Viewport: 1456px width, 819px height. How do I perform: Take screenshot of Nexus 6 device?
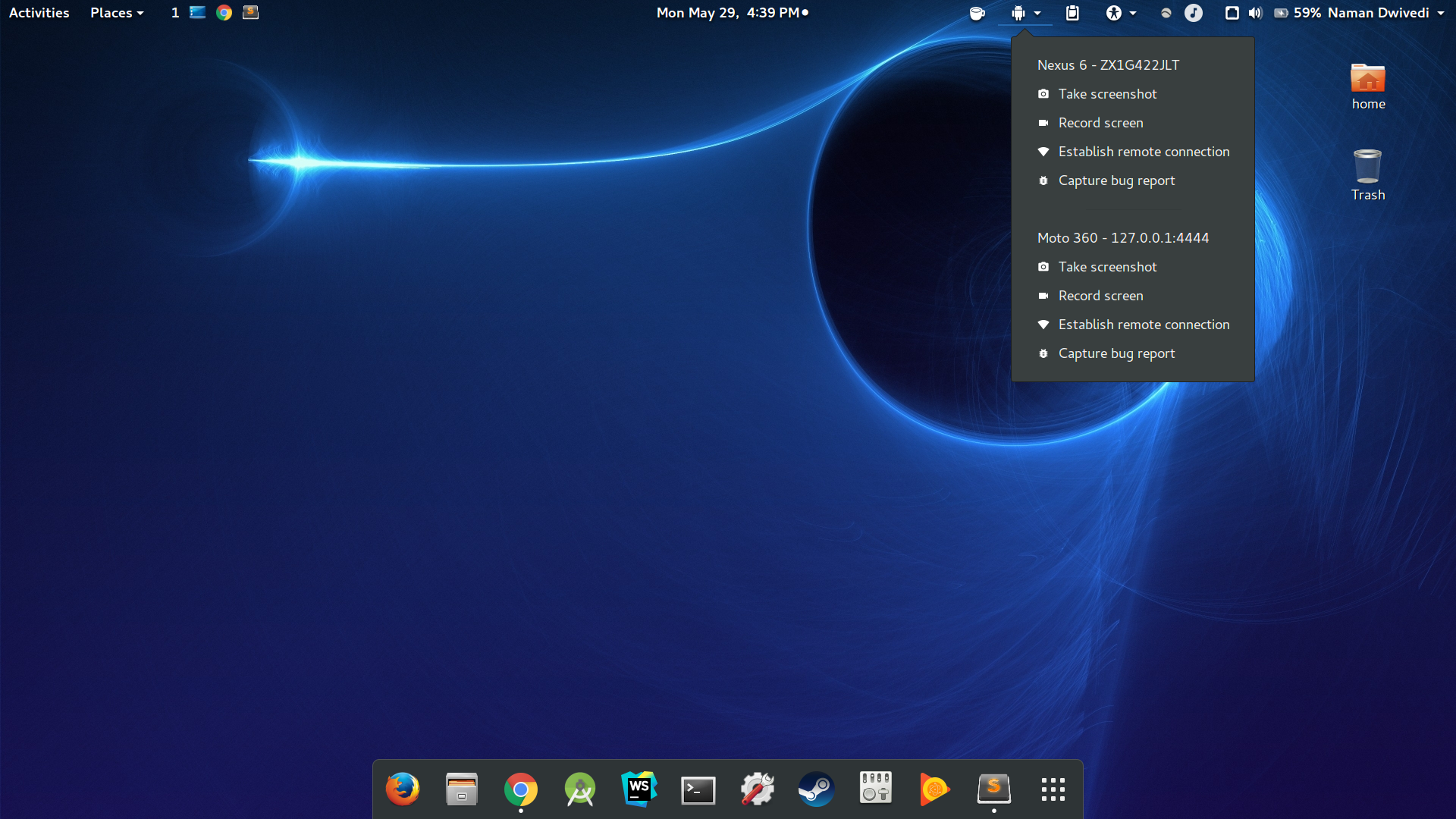[x=1107, y=94]
